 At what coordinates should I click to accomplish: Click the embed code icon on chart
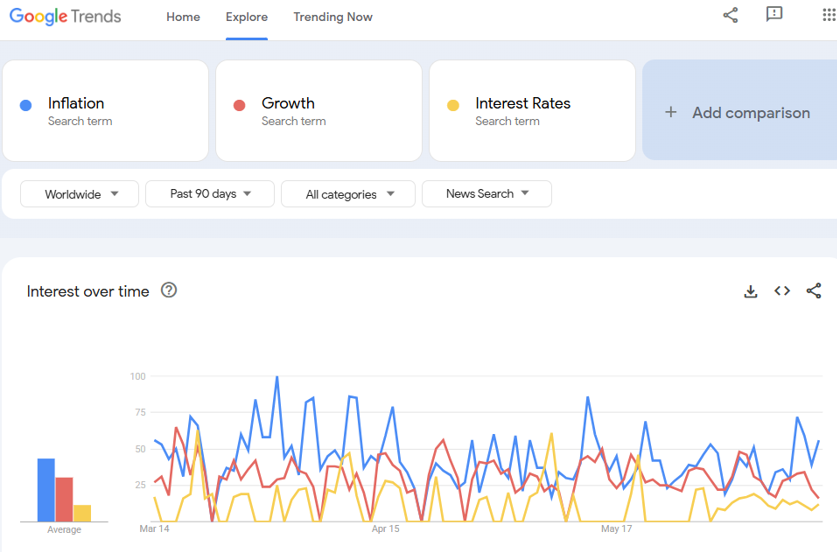tap(782, 291)
